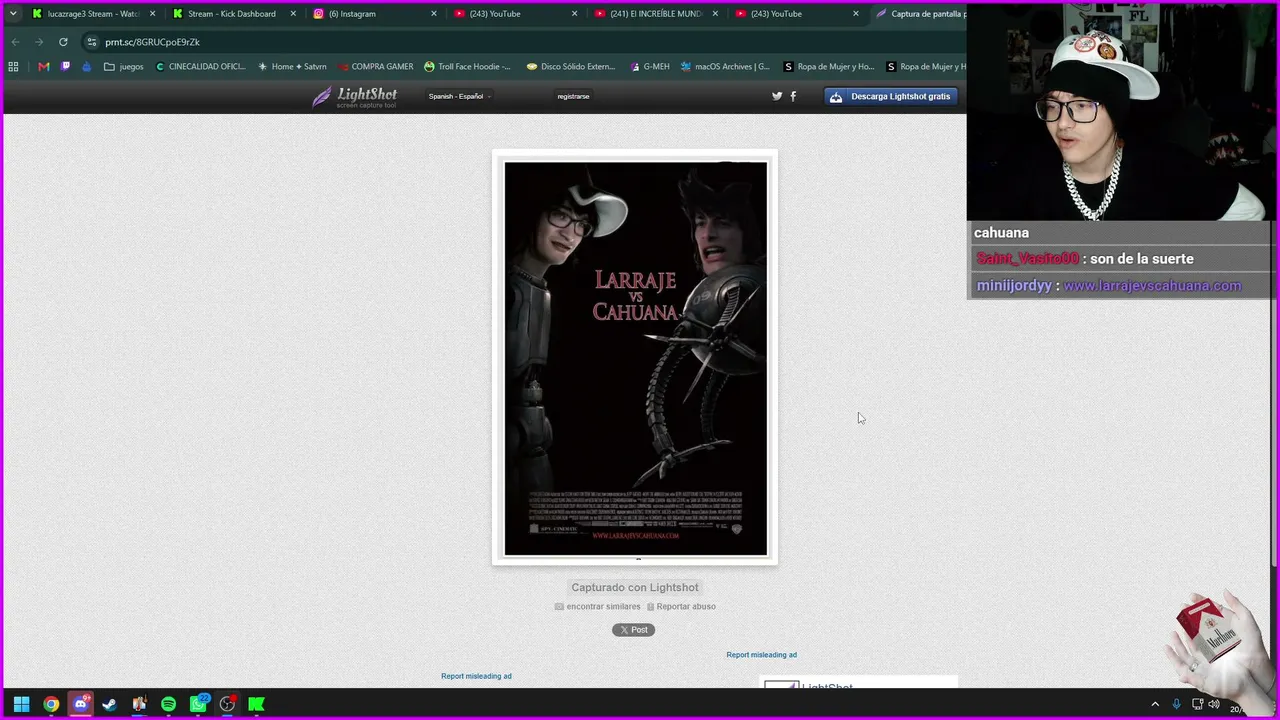Open the Kick app from the taskbar

(x=256, y=704)
